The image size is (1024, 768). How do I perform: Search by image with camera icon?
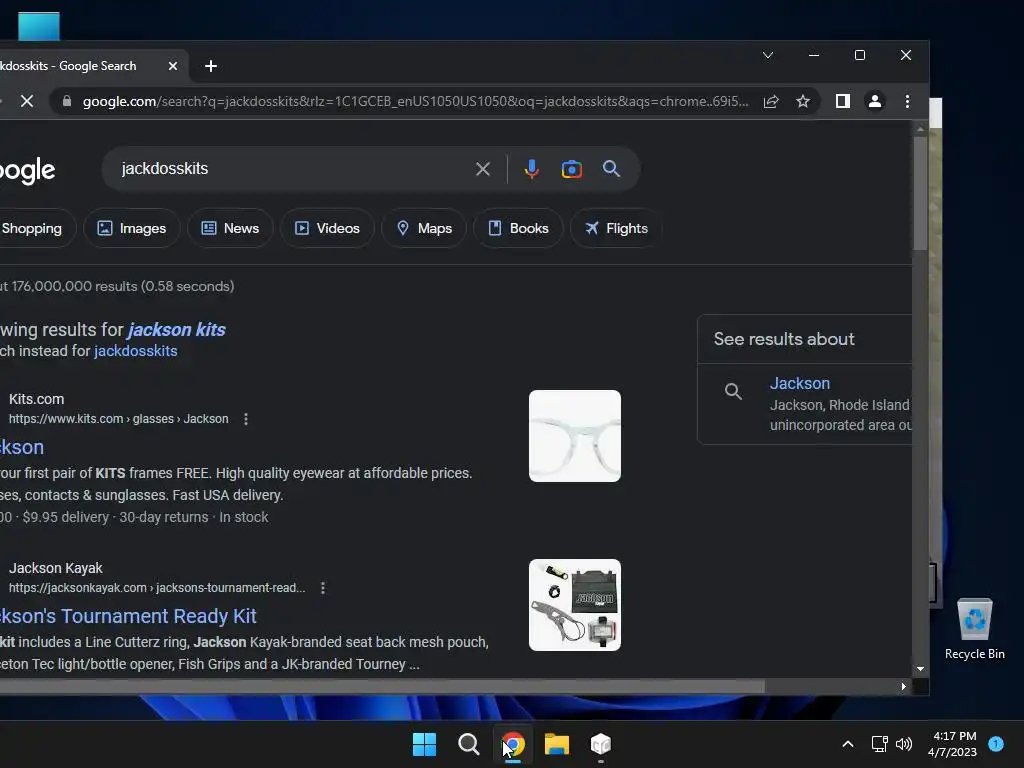pyautogui.click(x=571, y=169)
